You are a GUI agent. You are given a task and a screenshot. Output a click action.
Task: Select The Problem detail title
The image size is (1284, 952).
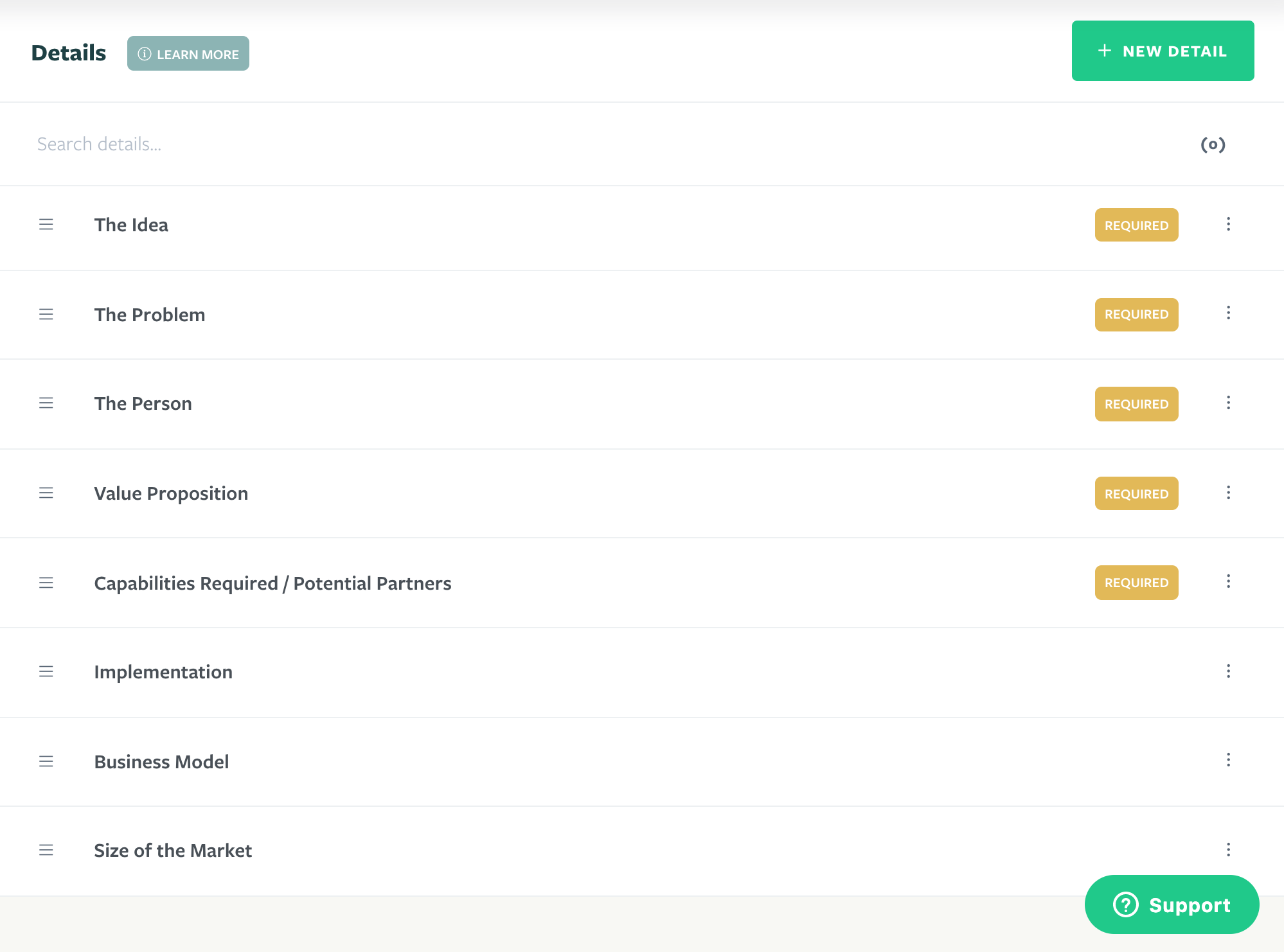[x=150, y=315]
